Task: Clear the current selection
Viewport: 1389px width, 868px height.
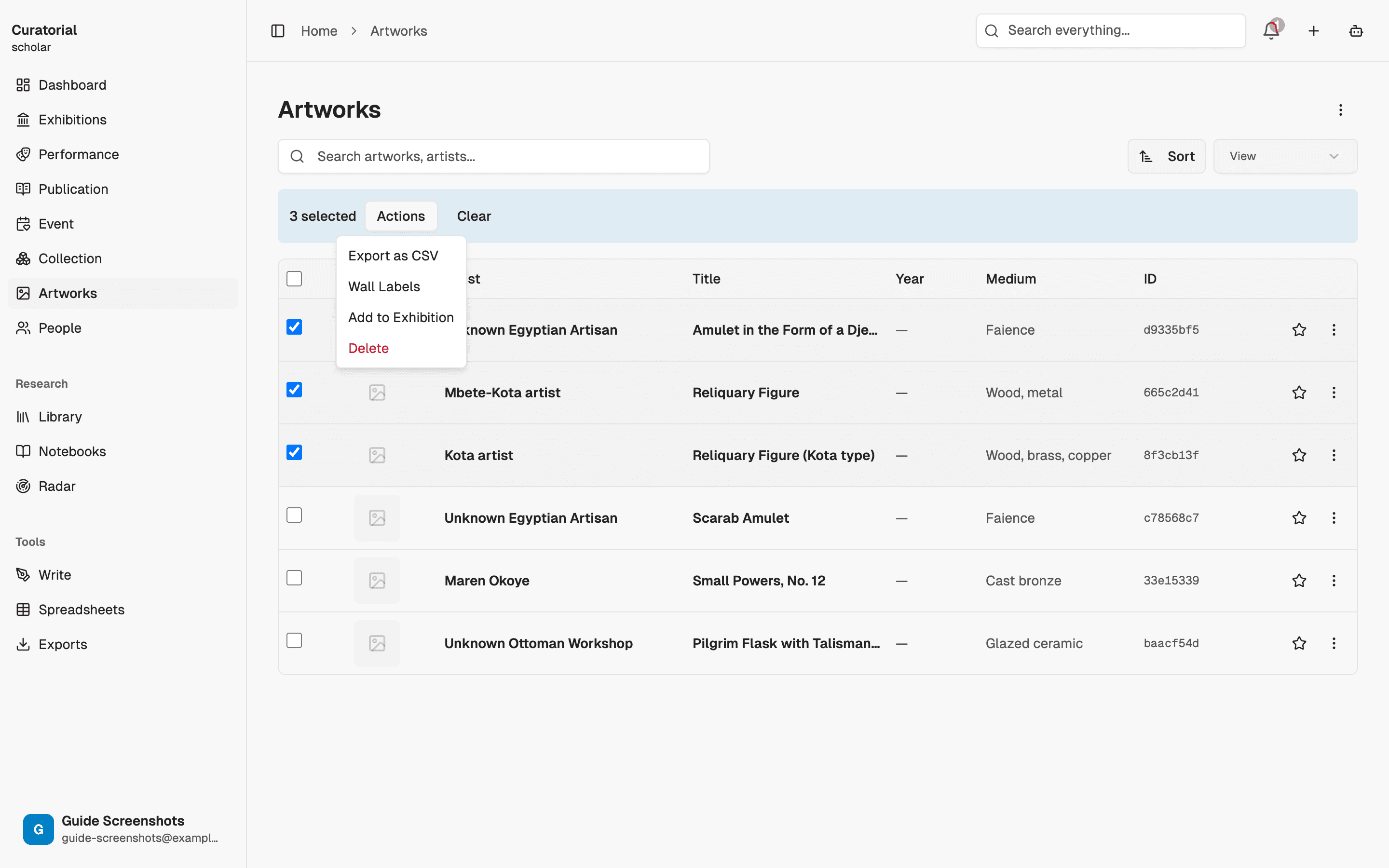Action: coord(474,216)
